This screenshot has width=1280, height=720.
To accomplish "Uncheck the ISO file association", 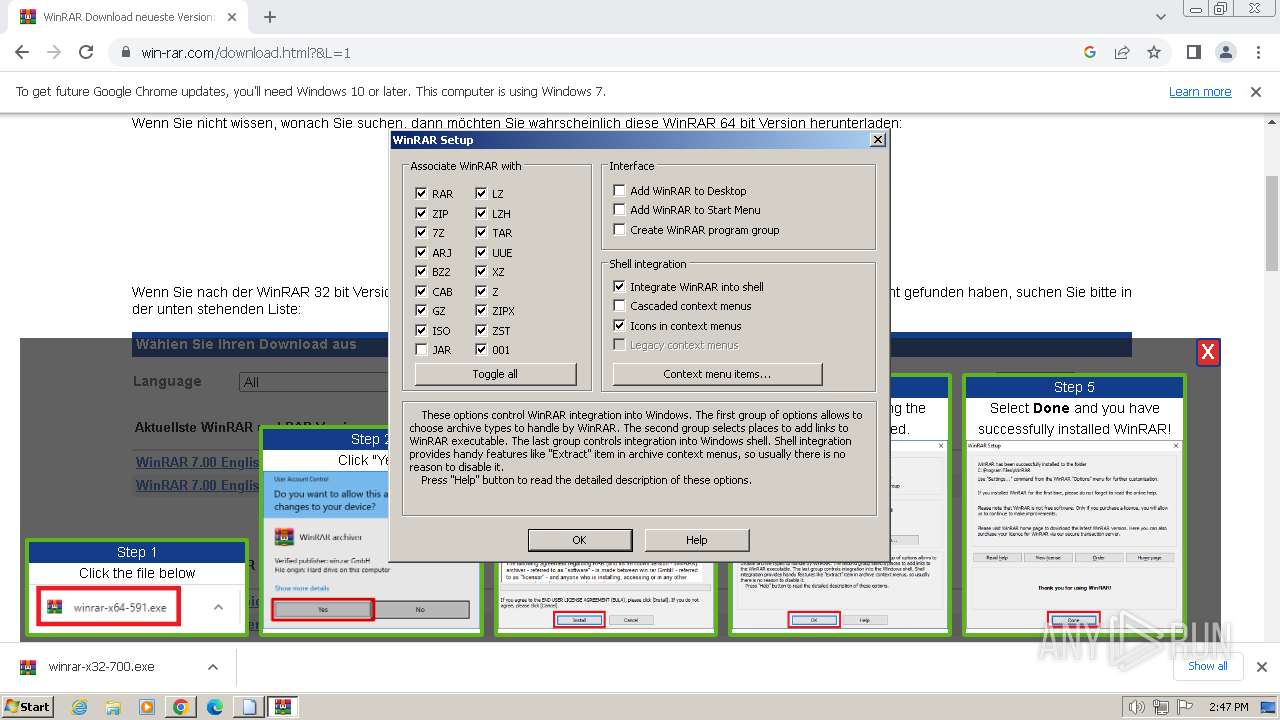I will pos(421,330).
